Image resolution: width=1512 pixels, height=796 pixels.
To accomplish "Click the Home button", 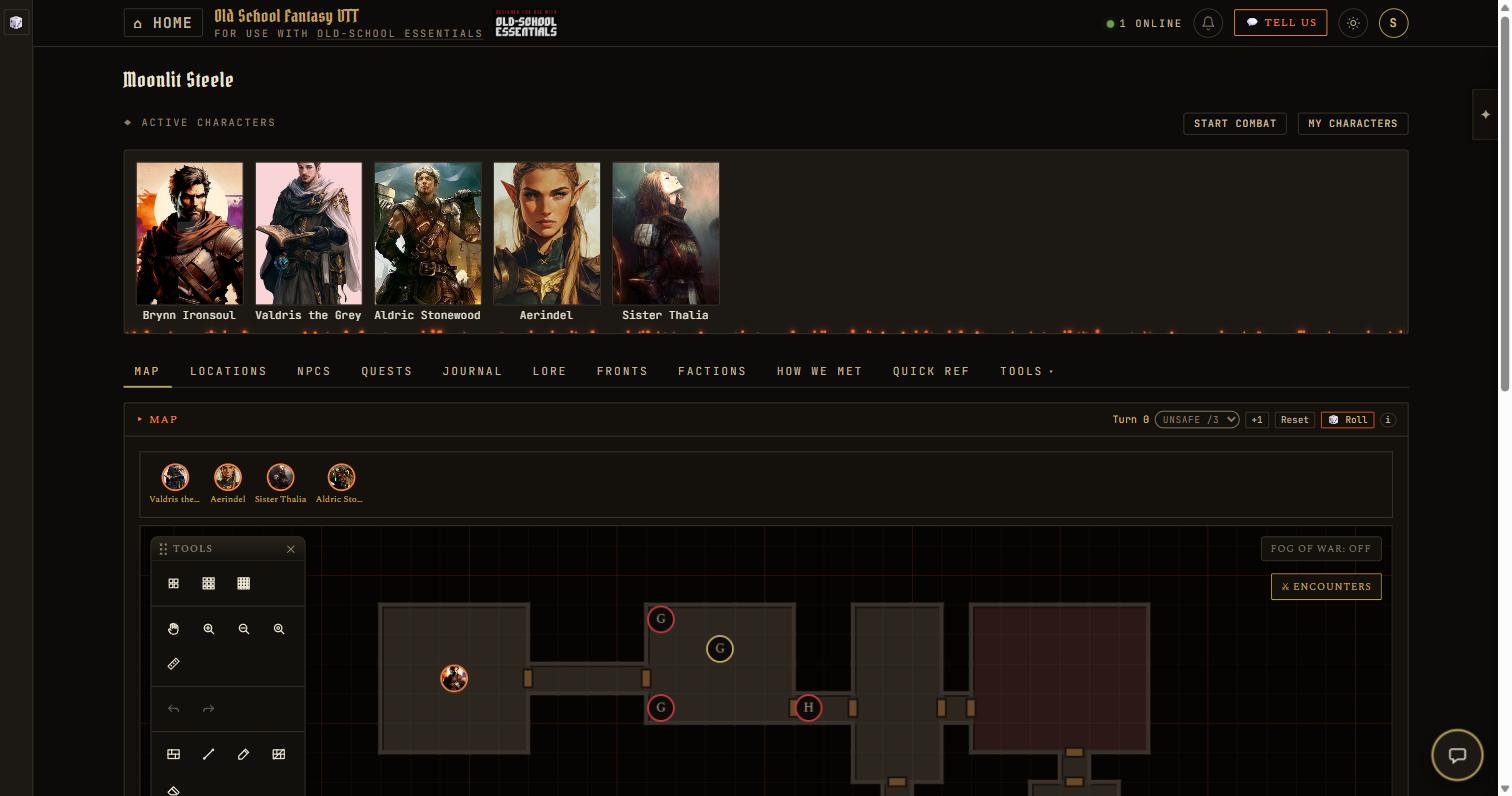I will point(164,23).
